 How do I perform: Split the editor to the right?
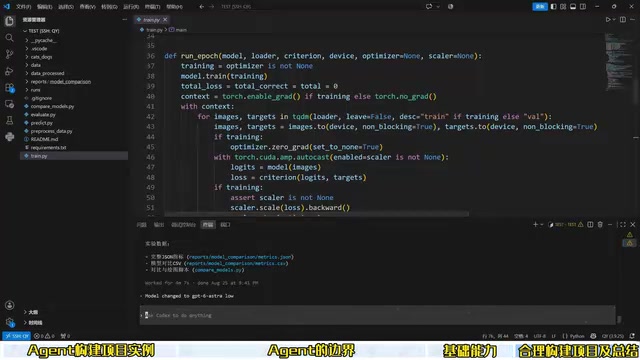point(623,20)
